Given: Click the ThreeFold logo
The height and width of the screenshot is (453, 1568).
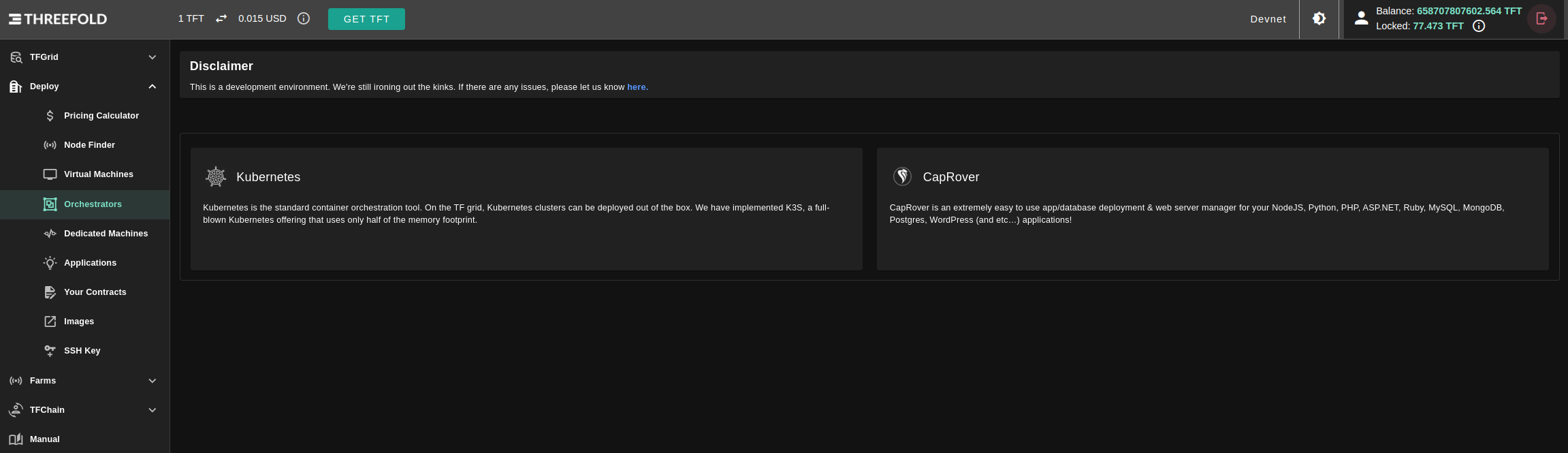Looking at the screenshot, I should pyautogui.click(x=58, y=19).
